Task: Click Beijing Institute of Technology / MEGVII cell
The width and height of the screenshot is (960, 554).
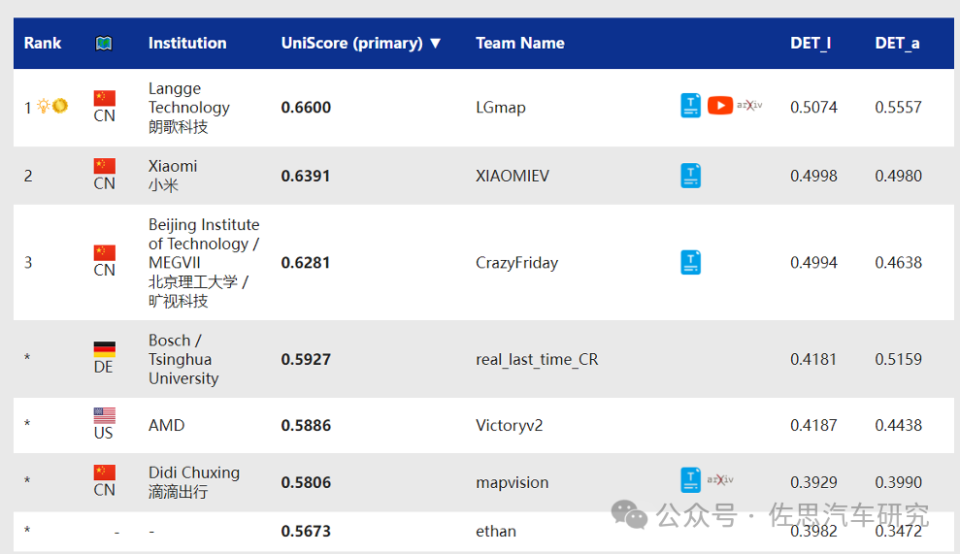Action: click(204, 263)
